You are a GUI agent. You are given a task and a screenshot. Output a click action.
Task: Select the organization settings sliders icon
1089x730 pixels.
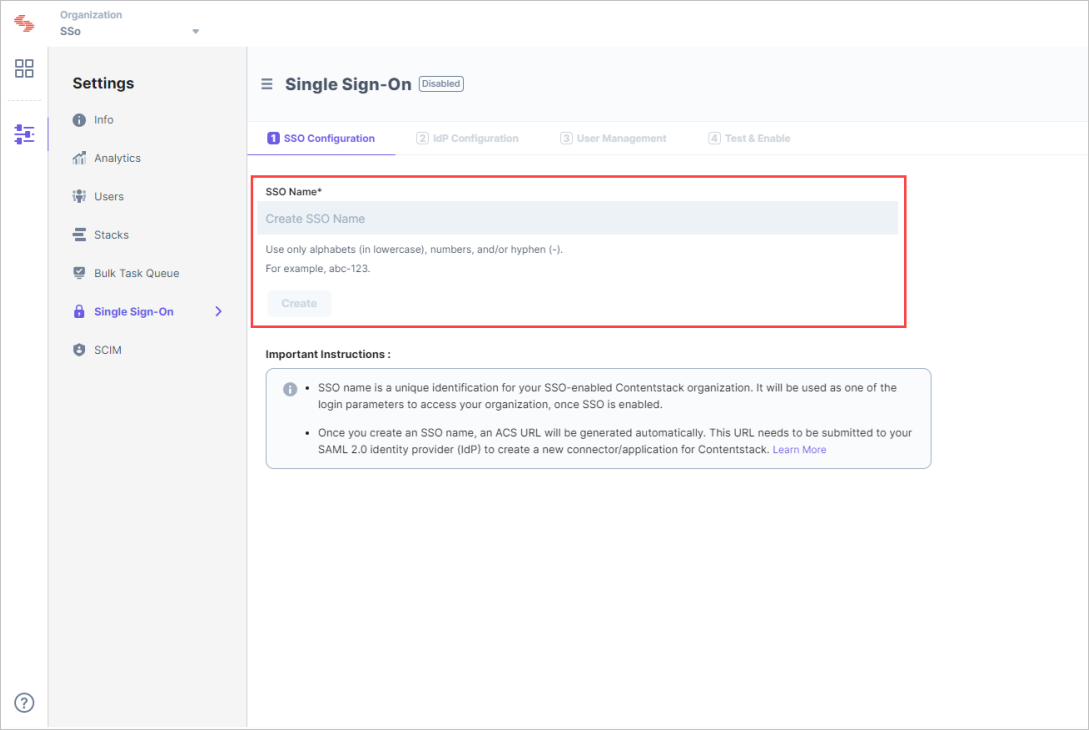click(24, 133)
